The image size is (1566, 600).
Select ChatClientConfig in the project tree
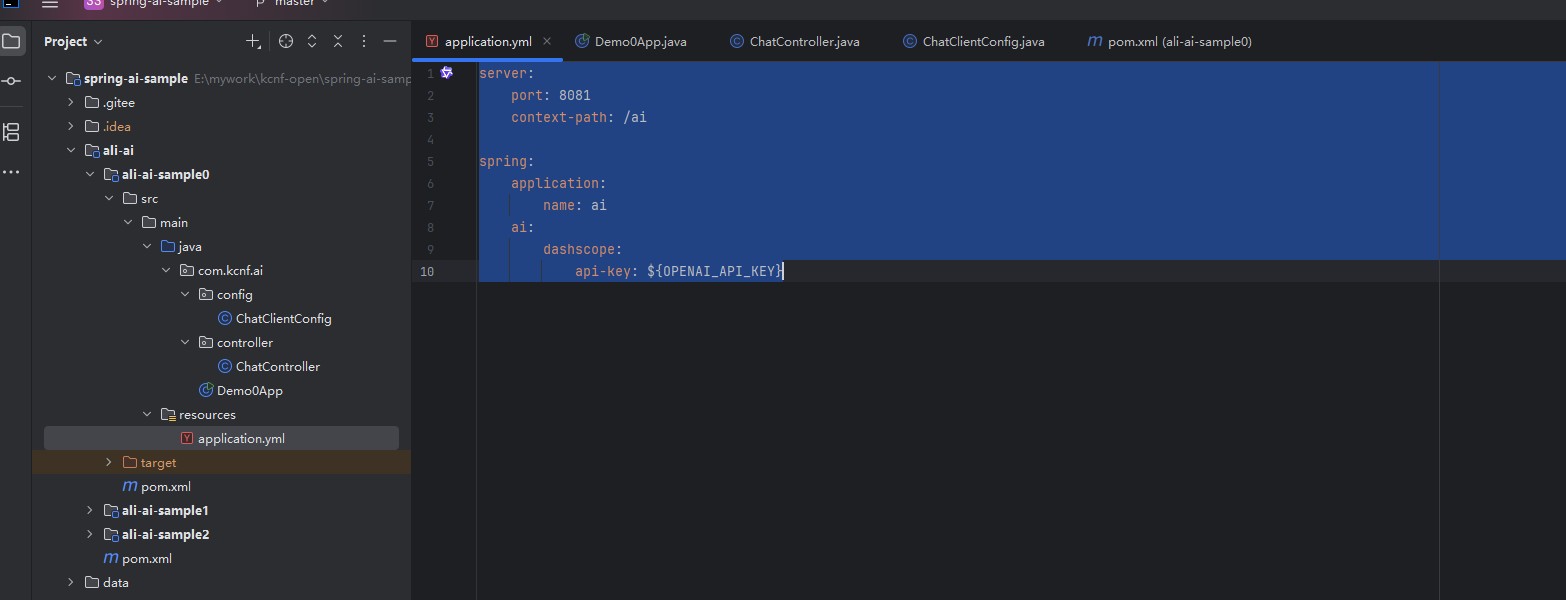tap(283, 318)
